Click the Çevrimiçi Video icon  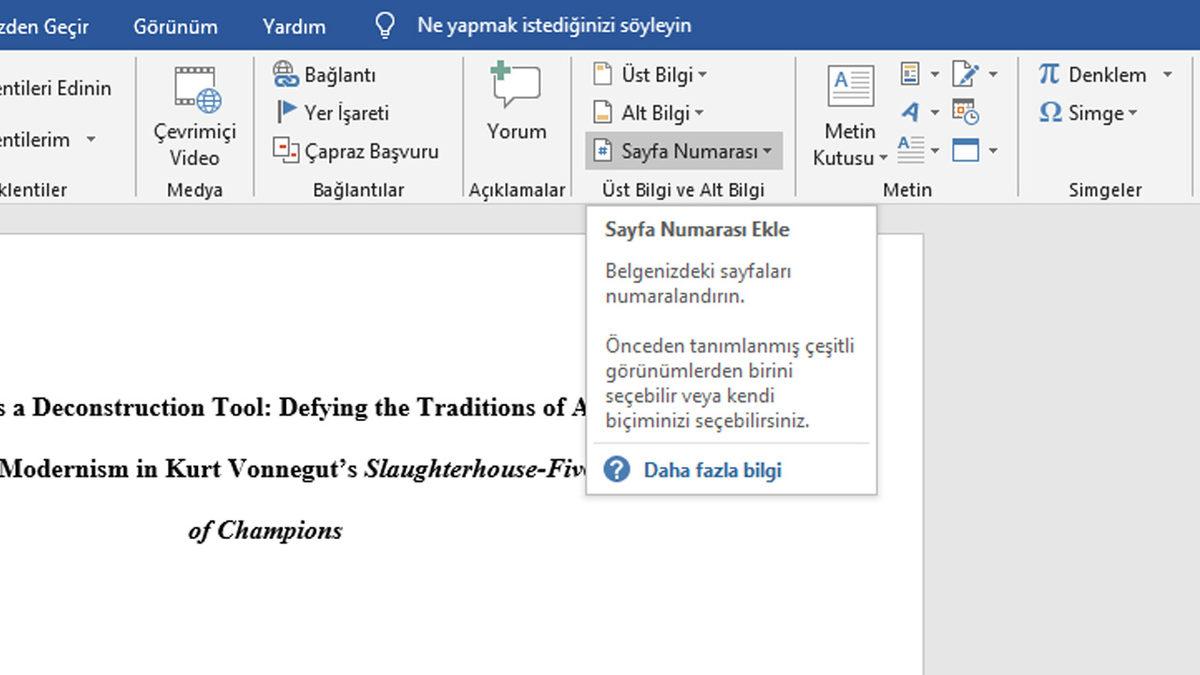(x=195, y=90)
